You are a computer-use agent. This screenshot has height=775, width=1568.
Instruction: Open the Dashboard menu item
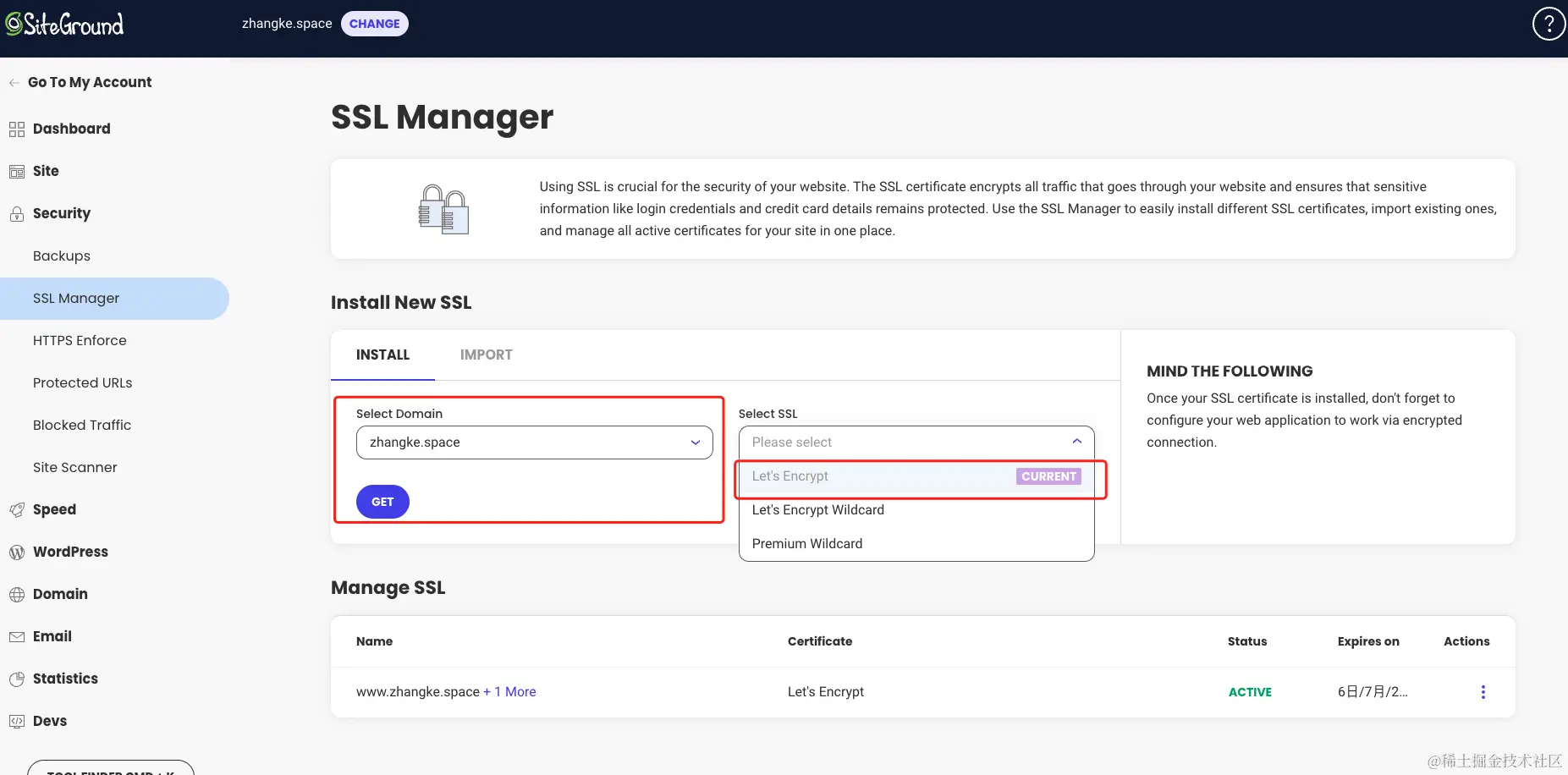[72, 129]
